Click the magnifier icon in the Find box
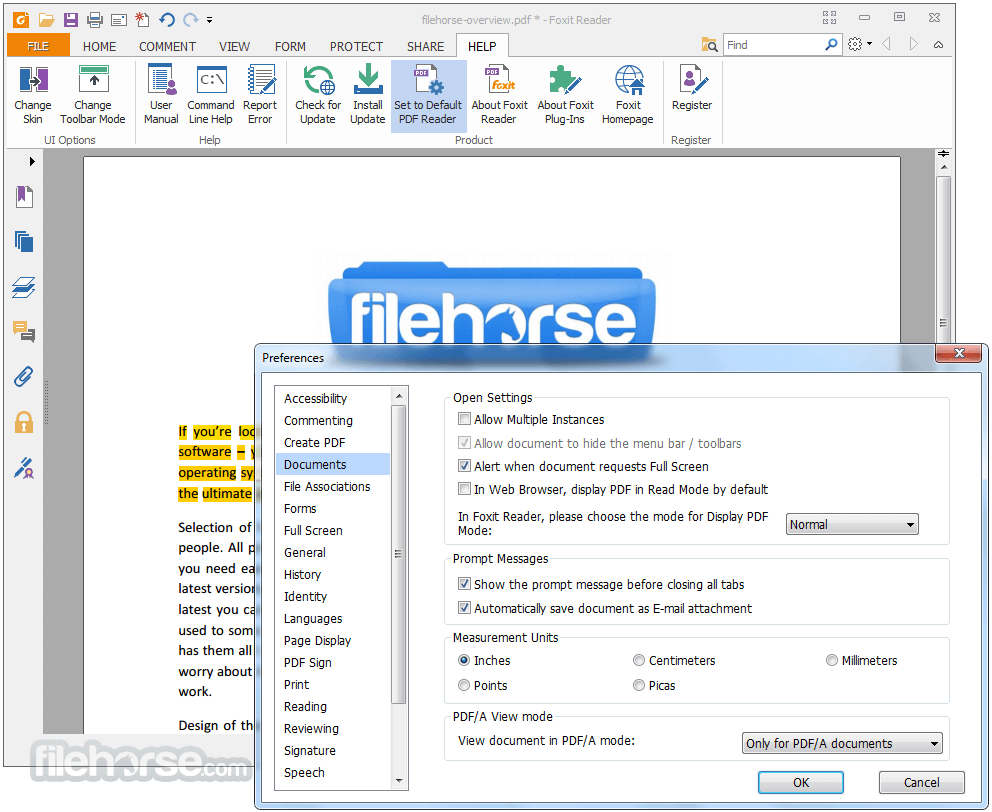Image resolution: width=992 pixels, height=812 pixels. 831,44
